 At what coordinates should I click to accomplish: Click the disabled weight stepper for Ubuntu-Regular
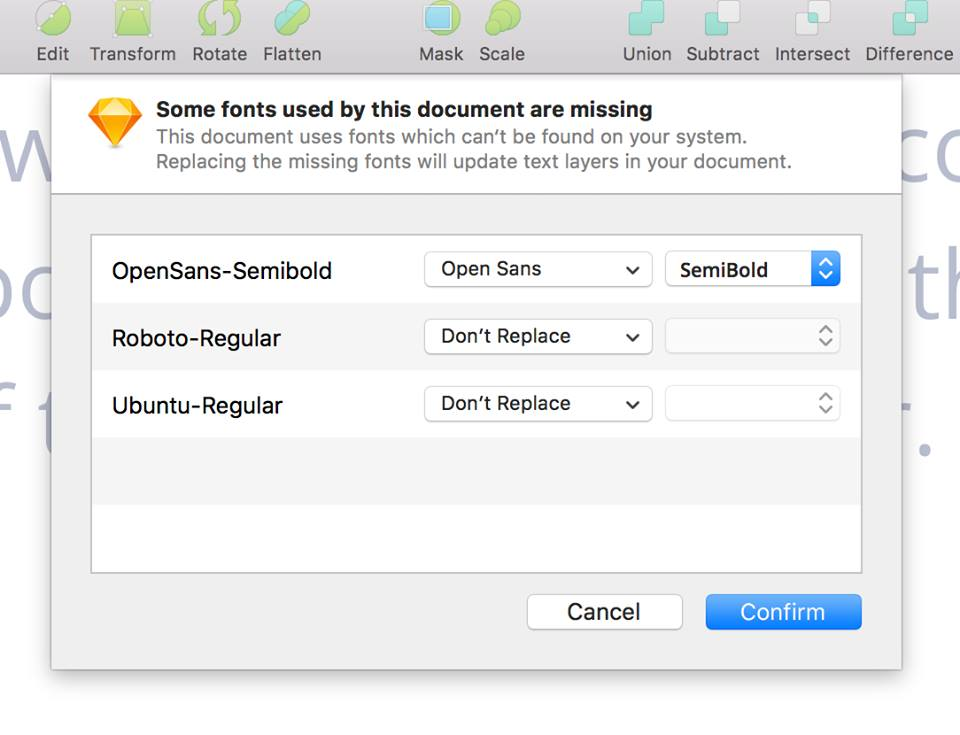[x=752, y=404]
